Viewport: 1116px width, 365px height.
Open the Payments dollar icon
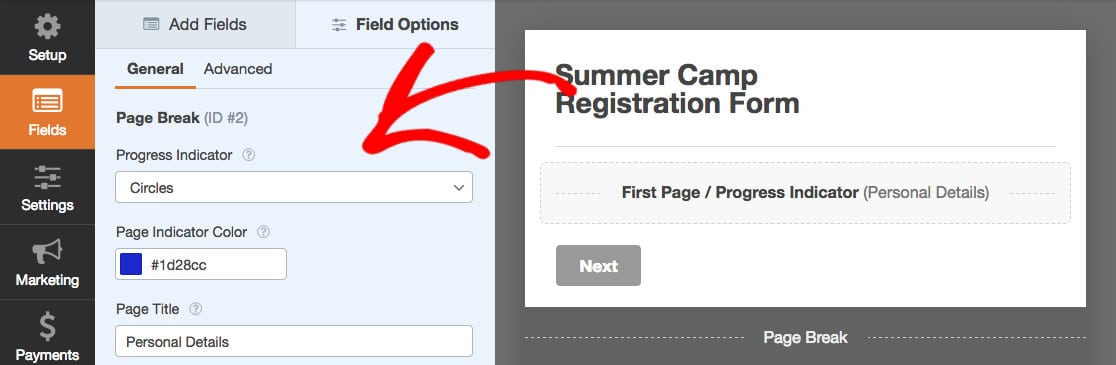(47, 327)
